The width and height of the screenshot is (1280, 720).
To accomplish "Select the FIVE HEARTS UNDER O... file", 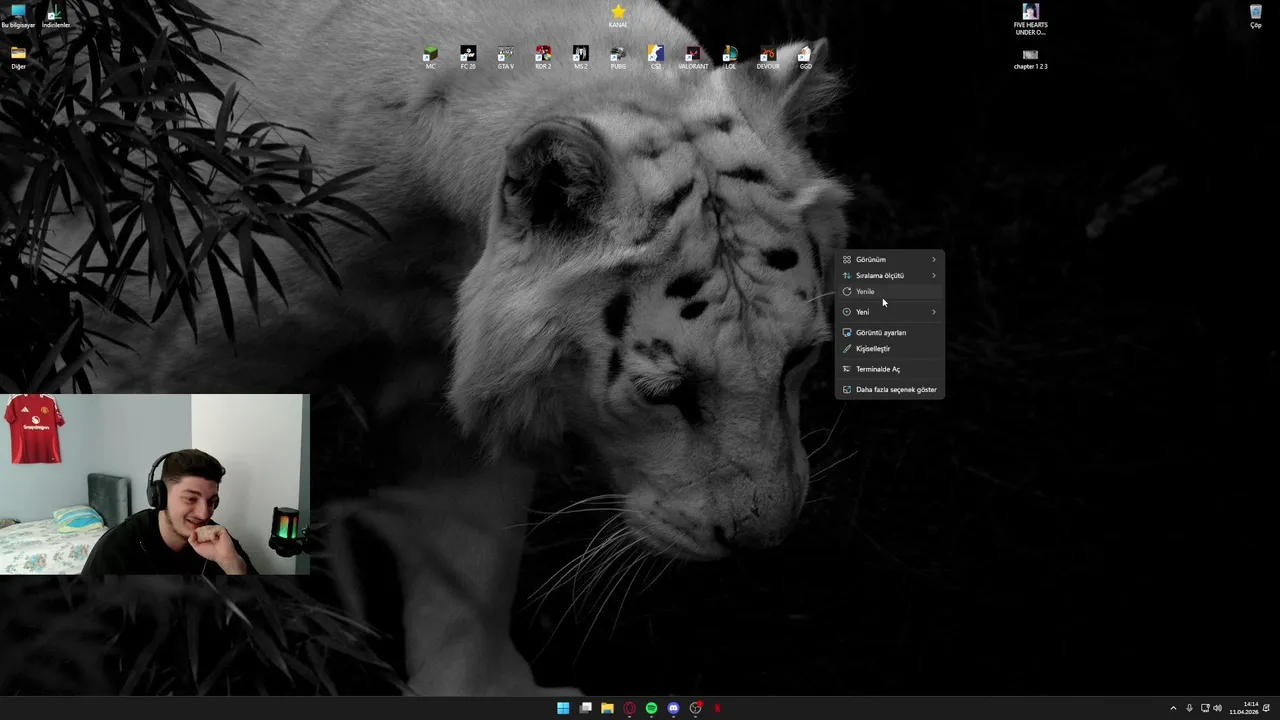I will point(1030,20).
